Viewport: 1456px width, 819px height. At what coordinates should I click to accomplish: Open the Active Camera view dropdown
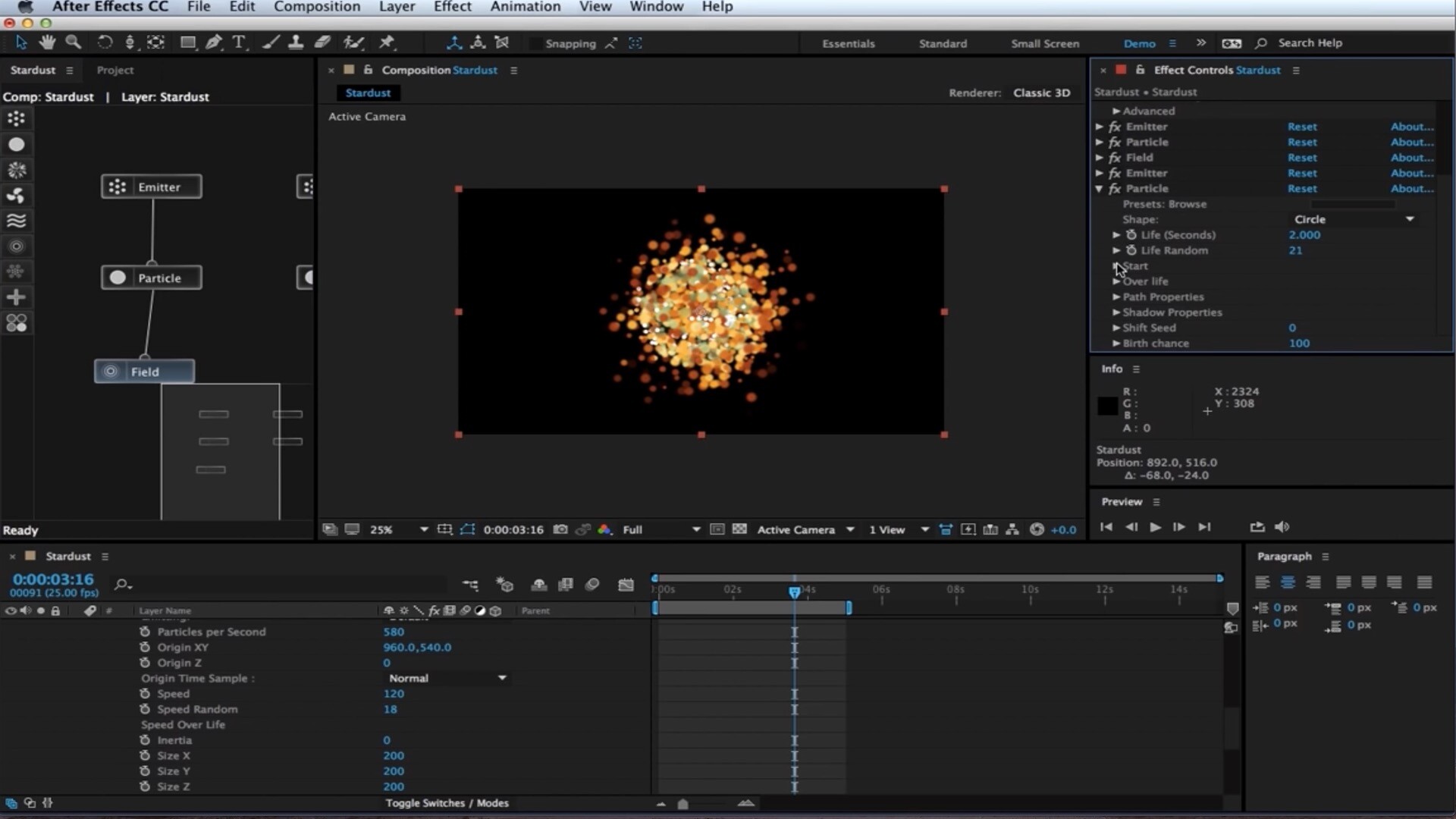pos(805,529)
